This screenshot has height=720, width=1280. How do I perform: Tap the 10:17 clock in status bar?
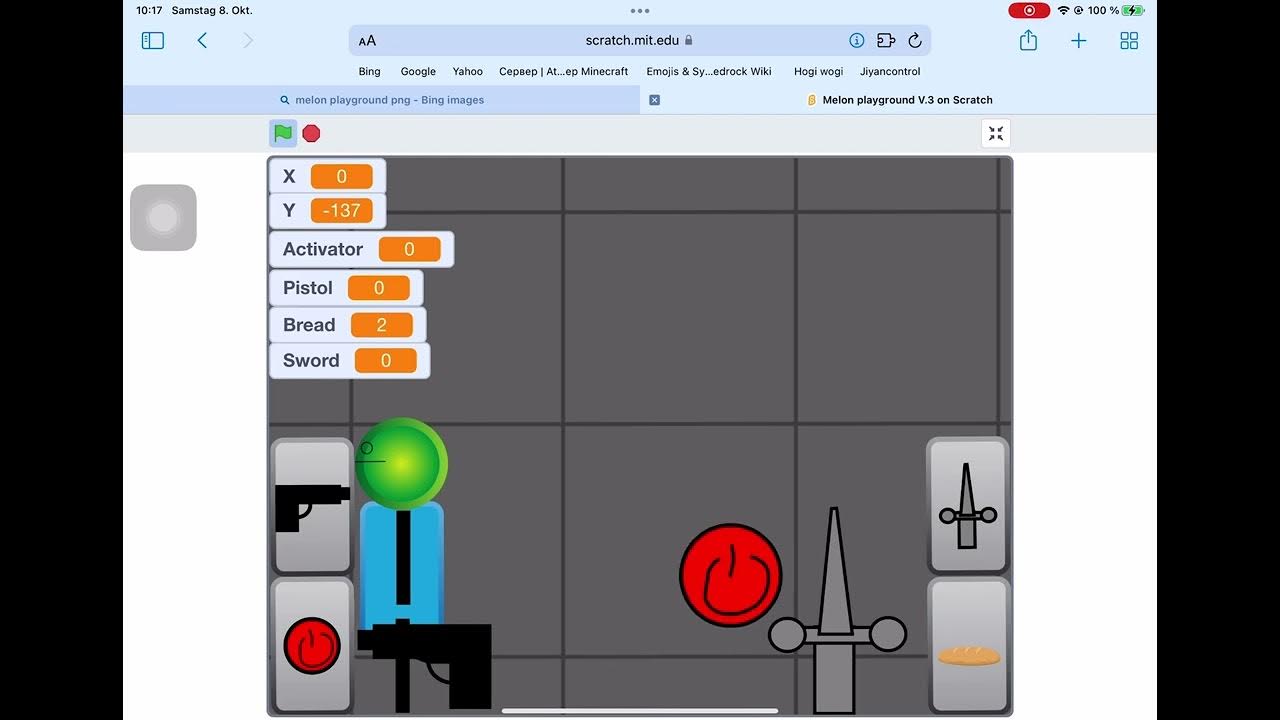click(149, 10)
